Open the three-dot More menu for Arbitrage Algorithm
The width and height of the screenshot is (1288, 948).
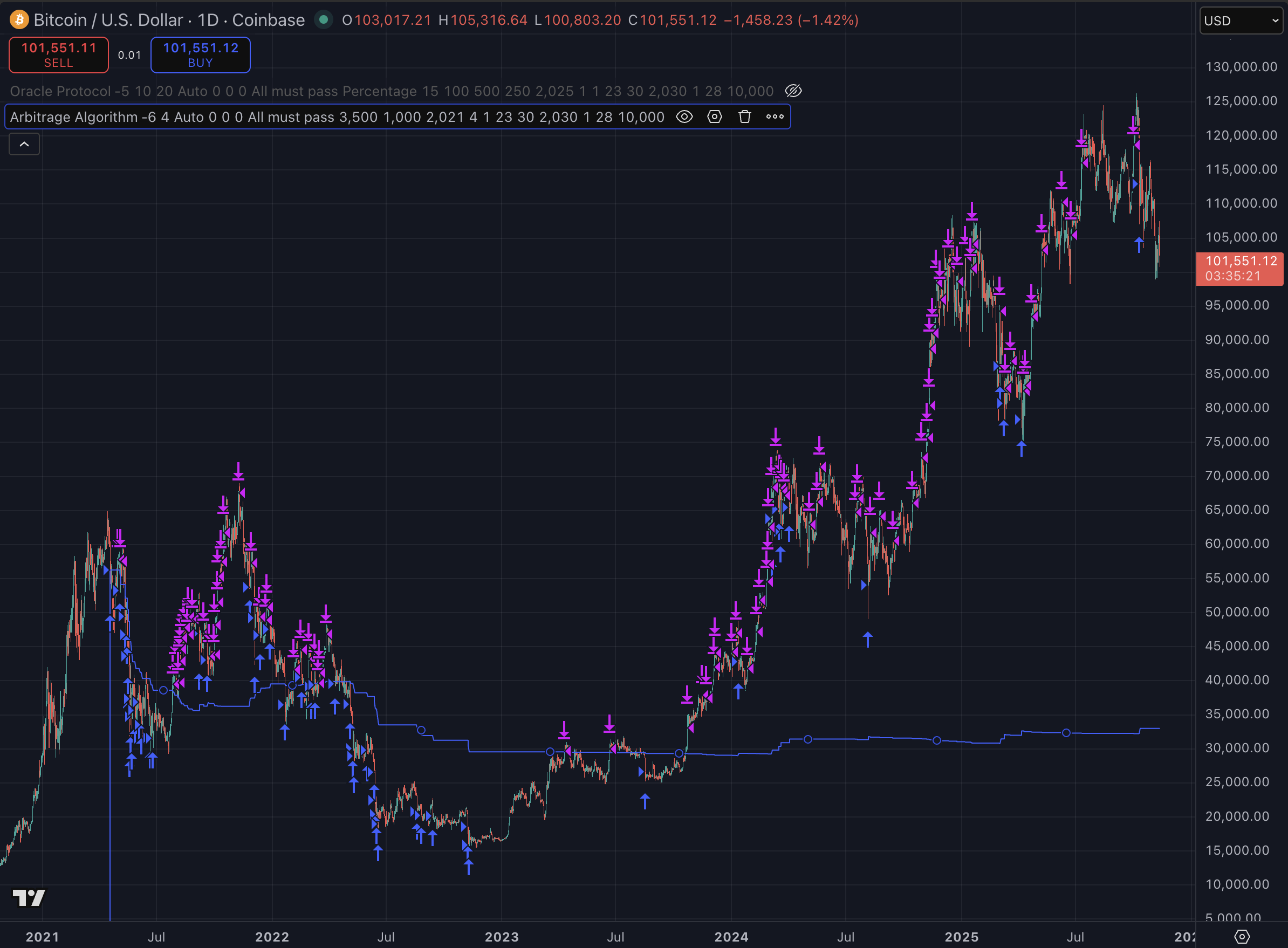(x=775, y=117)
